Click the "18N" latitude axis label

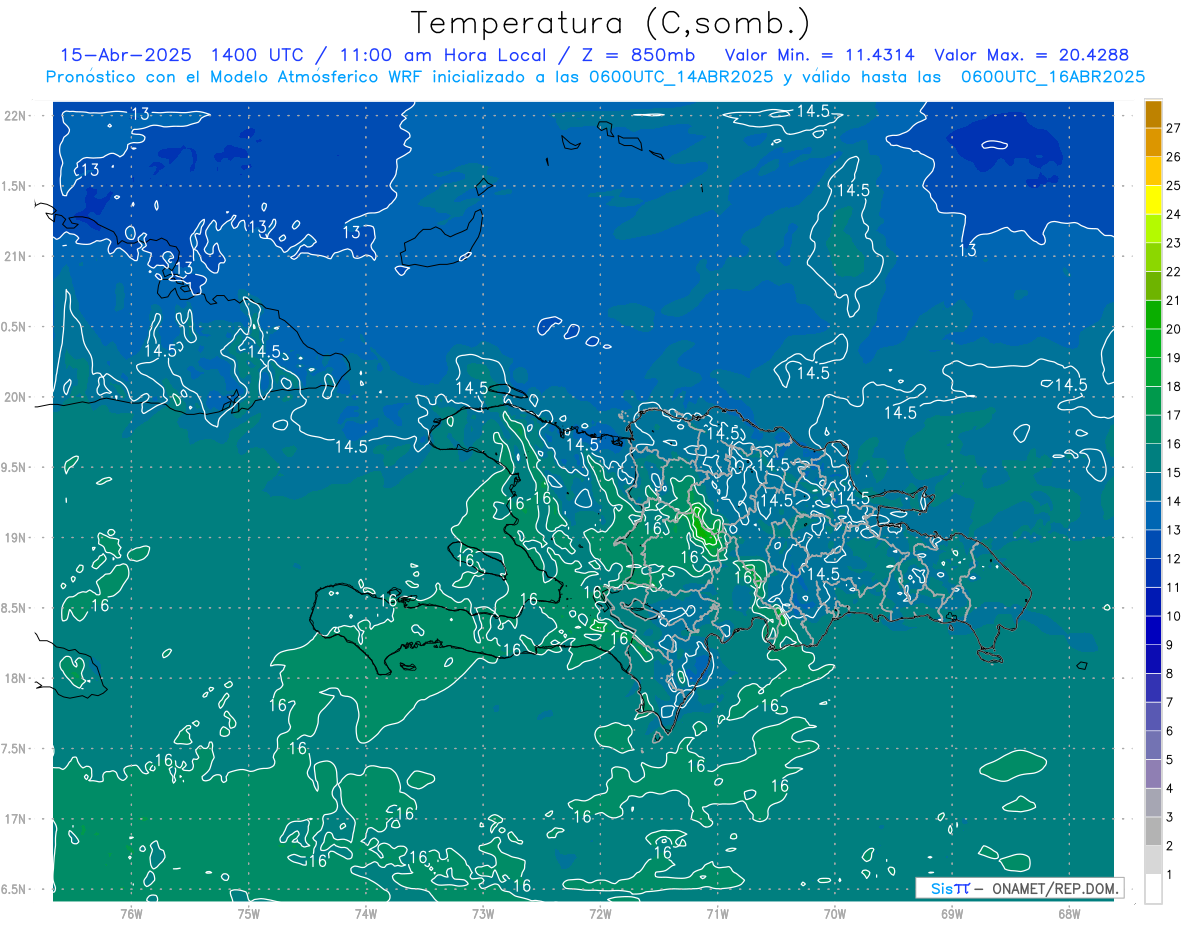17,678
